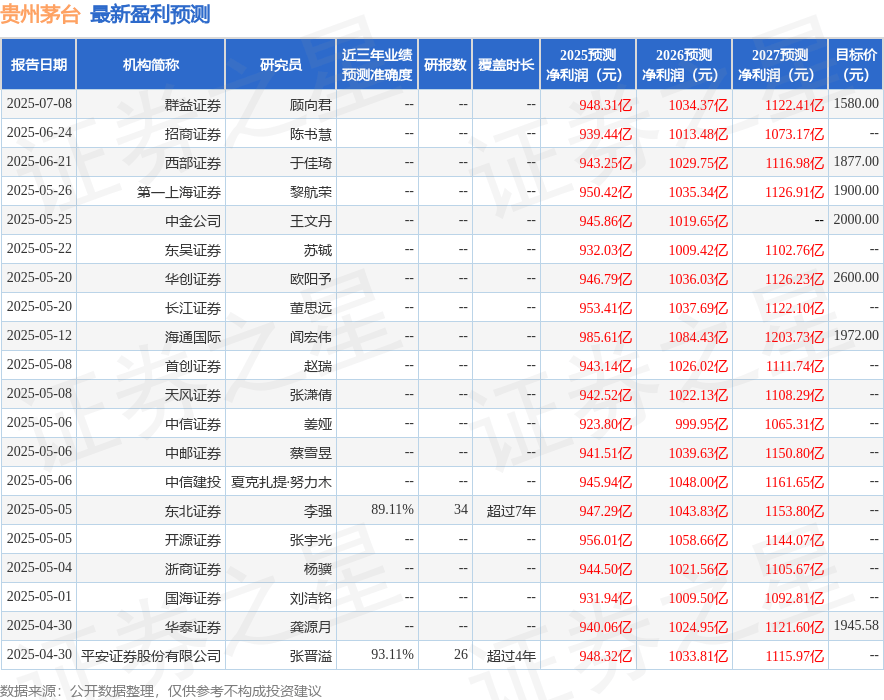Click the 2025预测净利润 column header
This screenshot has width=884, height=700.
(589, 63)
